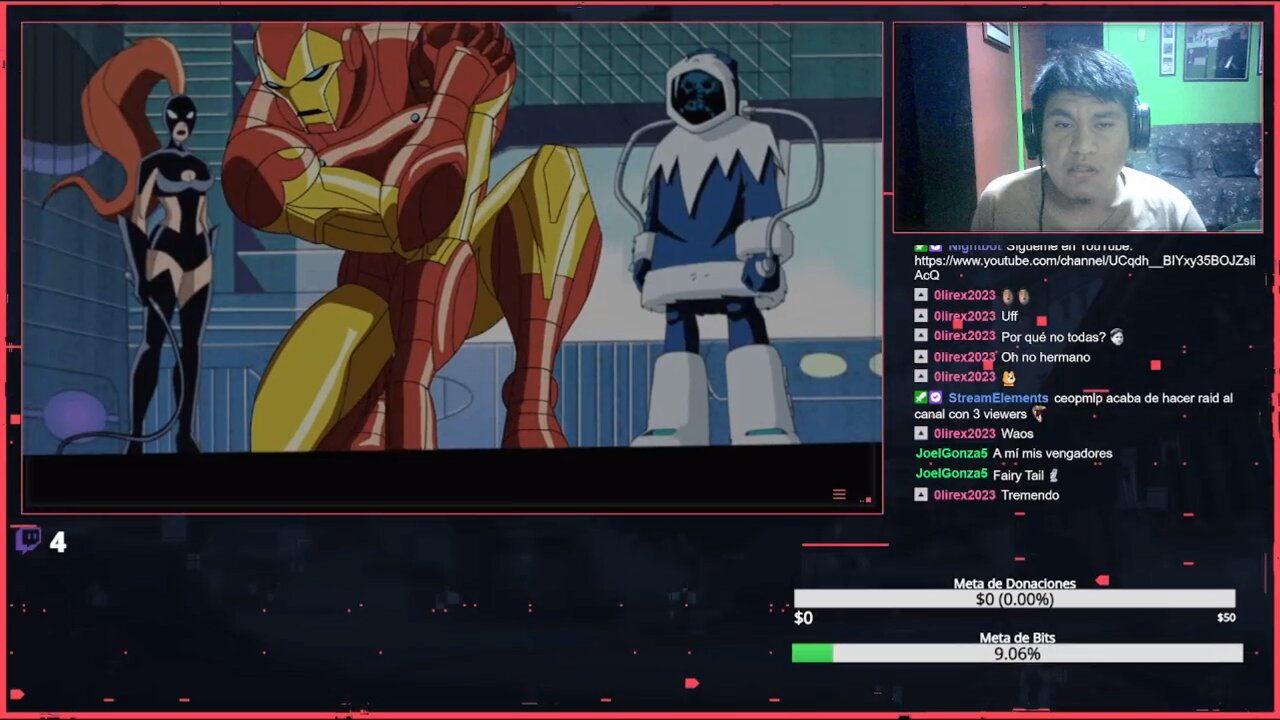
Task: Click the StreamElements username in chat
Action: click(998, 398)
